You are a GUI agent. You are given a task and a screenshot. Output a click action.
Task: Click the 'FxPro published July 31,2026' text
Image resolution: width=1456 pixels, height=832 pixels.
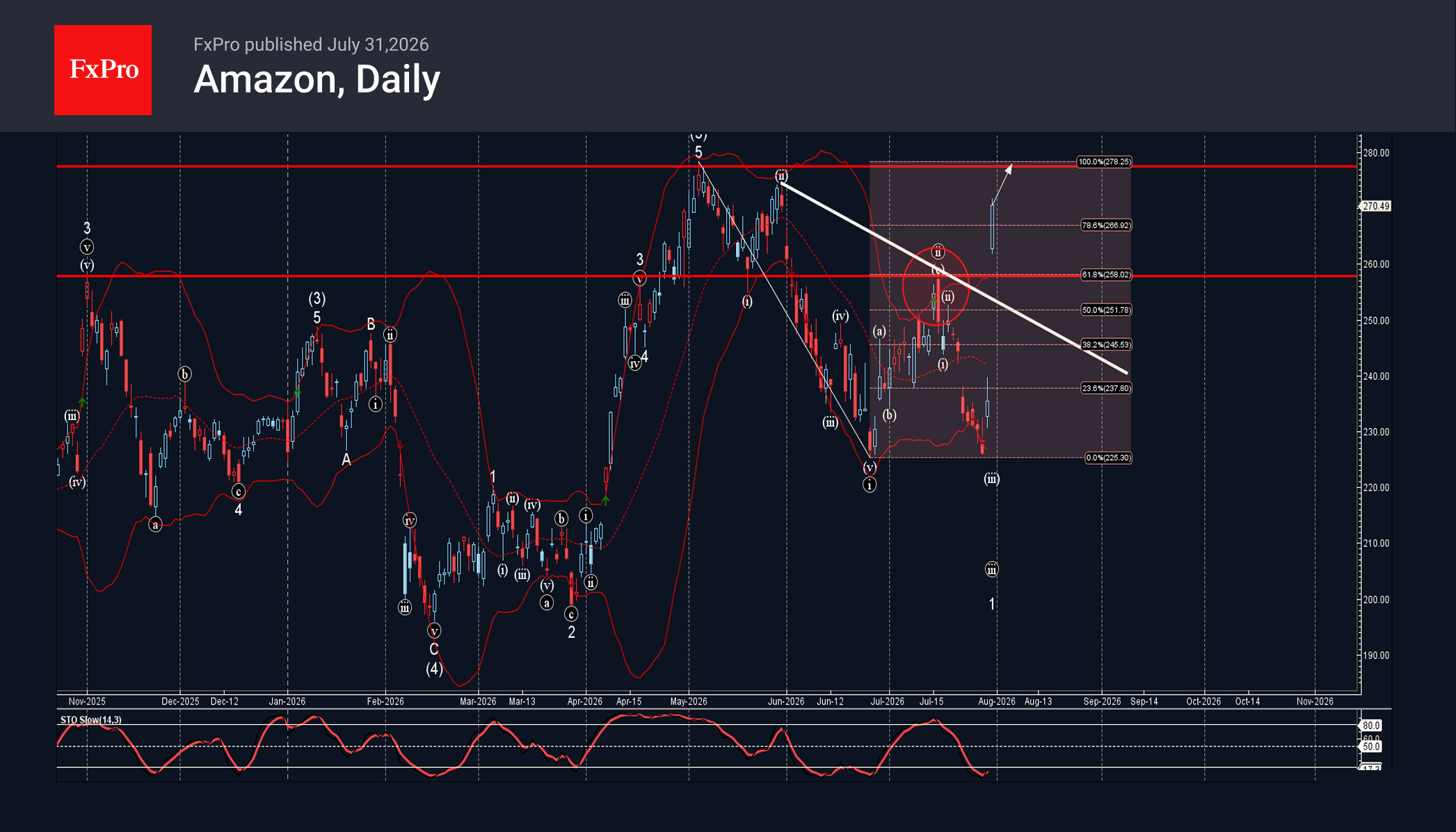[311, 45]
